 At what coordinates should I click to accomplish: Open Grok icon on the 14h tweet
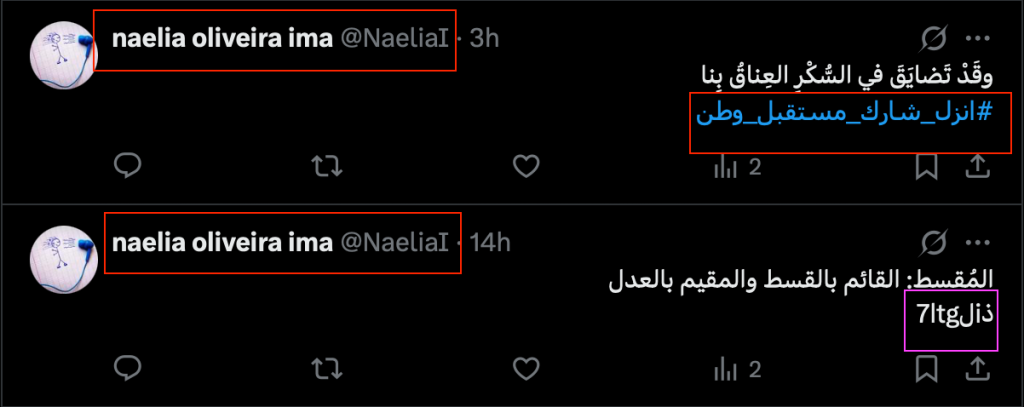pos(934,242)
